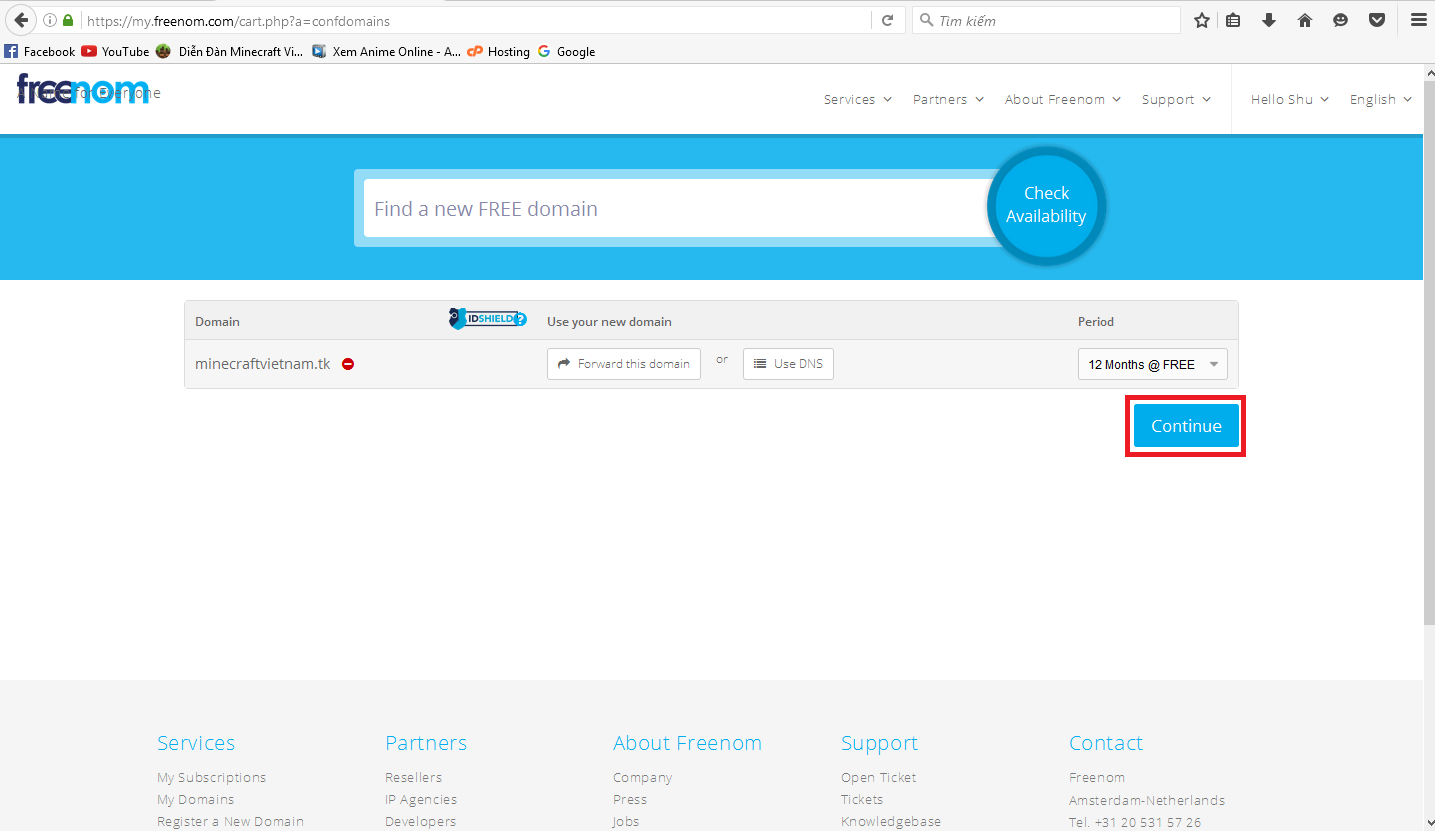Click the site info icon in address bar

pos(50,20)
